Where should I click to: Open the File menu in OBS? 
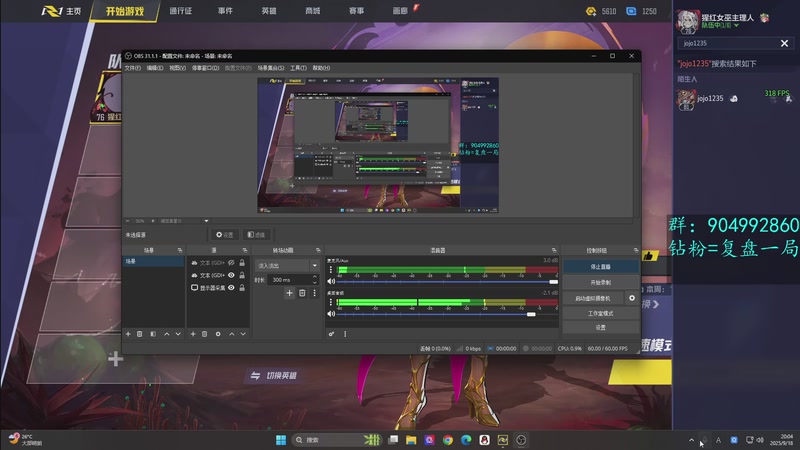[133, 68]
